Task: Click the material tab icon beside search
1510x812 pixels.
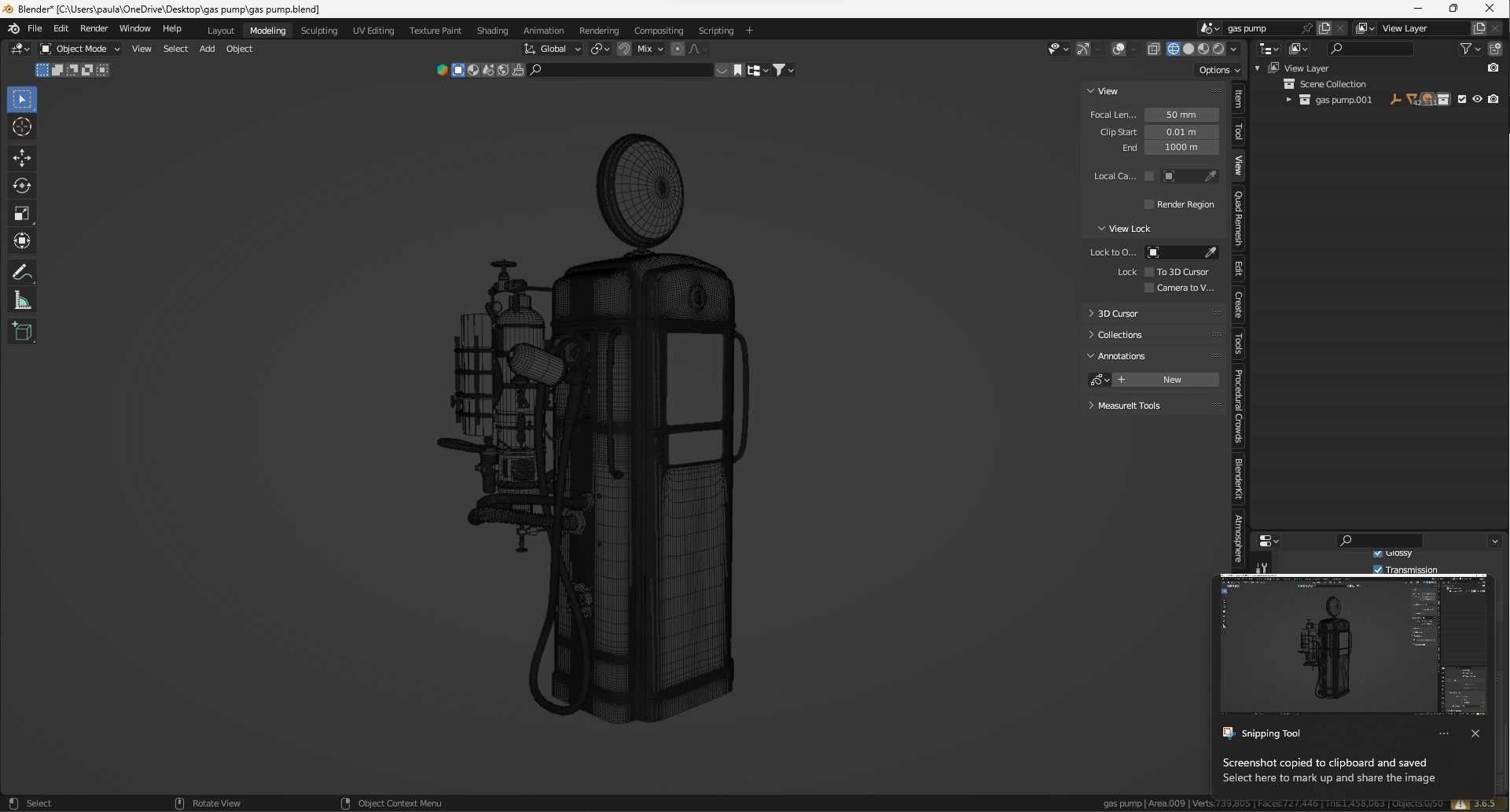Action: (x=473, y=70)
